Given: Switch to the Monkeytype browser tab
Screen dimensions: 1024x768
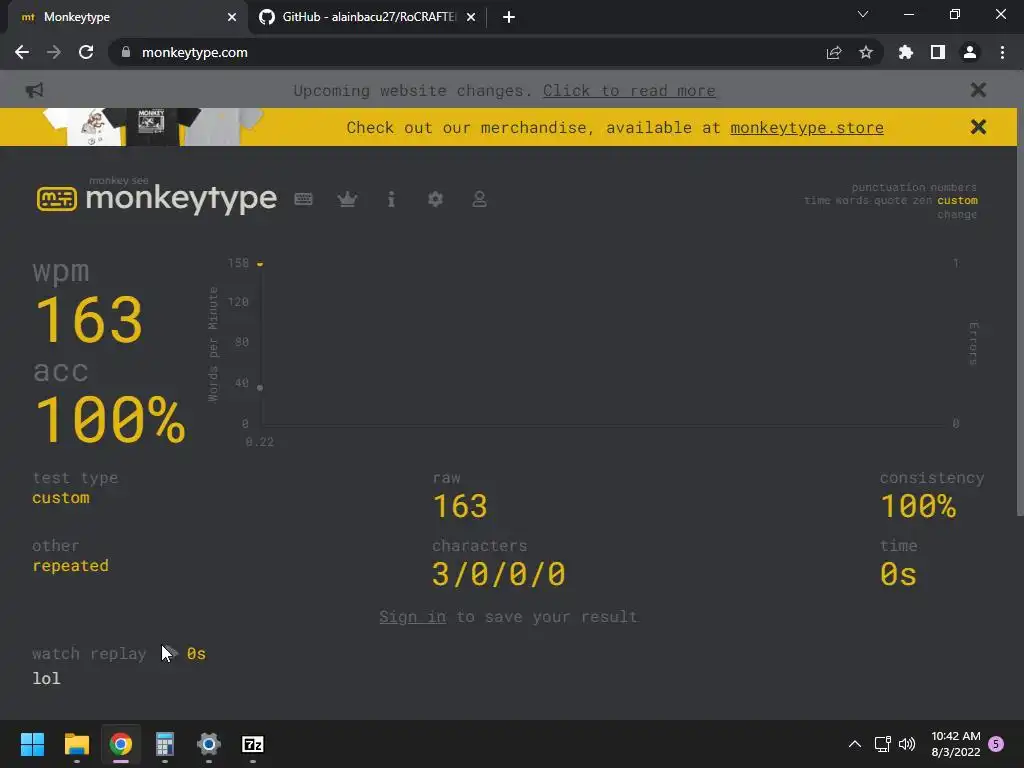Looking at the screenshot, I should [x=127, y=17].
